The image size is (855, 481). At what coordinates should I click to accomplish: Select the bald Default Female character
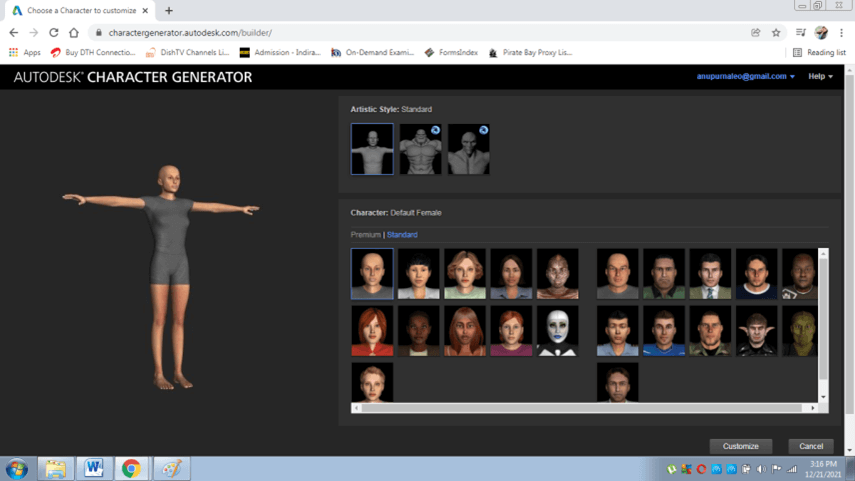372,274
